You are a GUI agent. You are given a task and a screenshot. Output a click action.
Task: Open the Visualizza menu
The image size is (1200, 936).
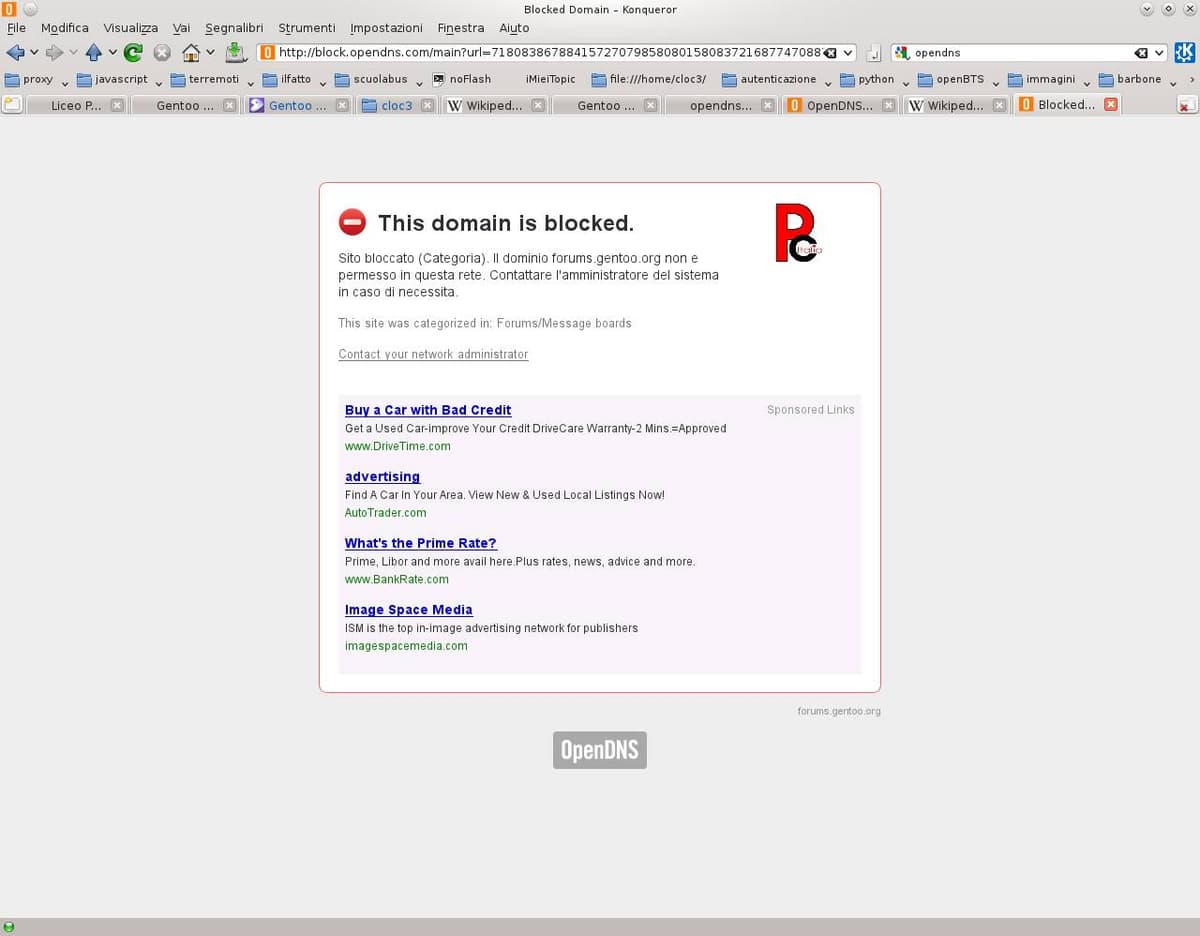pos(131,28)
